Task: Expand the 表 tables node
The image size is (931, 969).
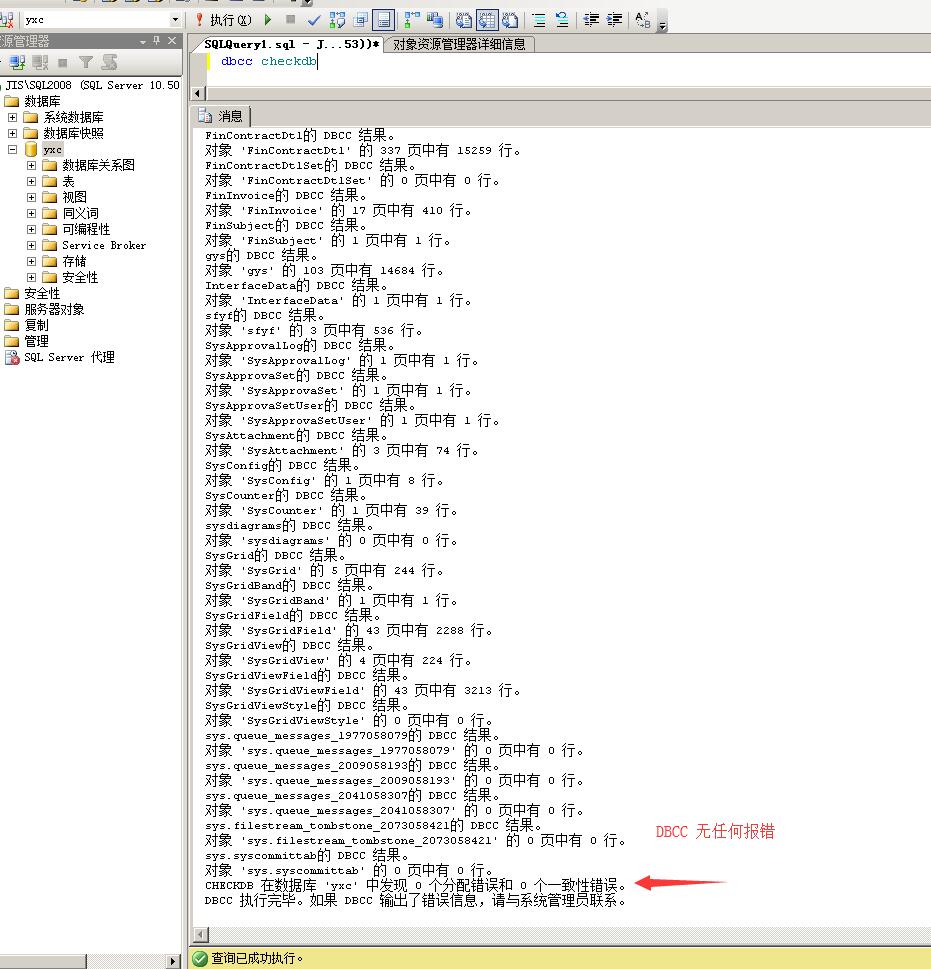Action: [32, 181]
